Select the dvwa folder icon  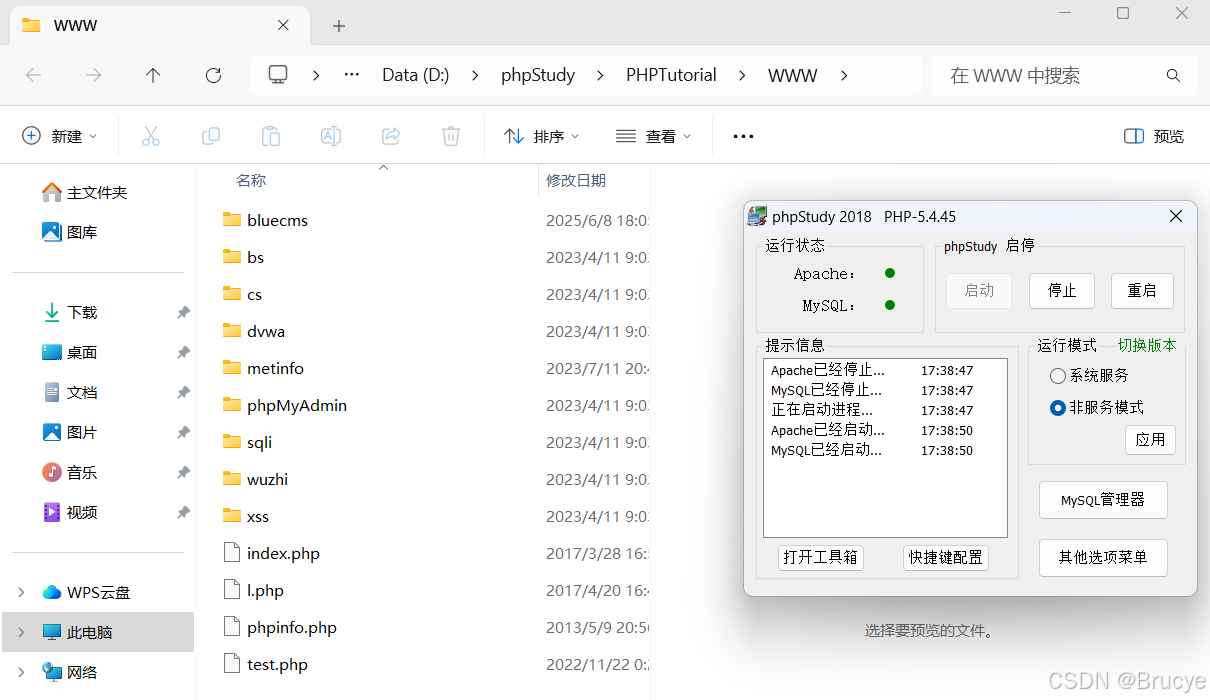tap(232, 331)
